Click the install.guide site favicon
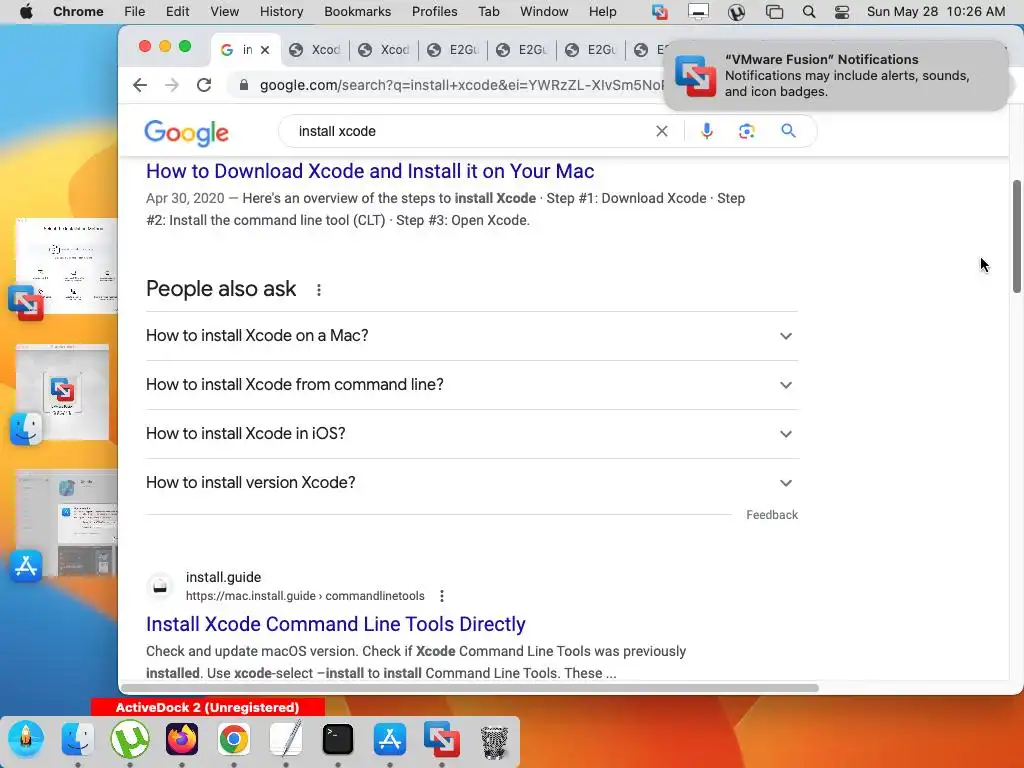 point(160,586)
